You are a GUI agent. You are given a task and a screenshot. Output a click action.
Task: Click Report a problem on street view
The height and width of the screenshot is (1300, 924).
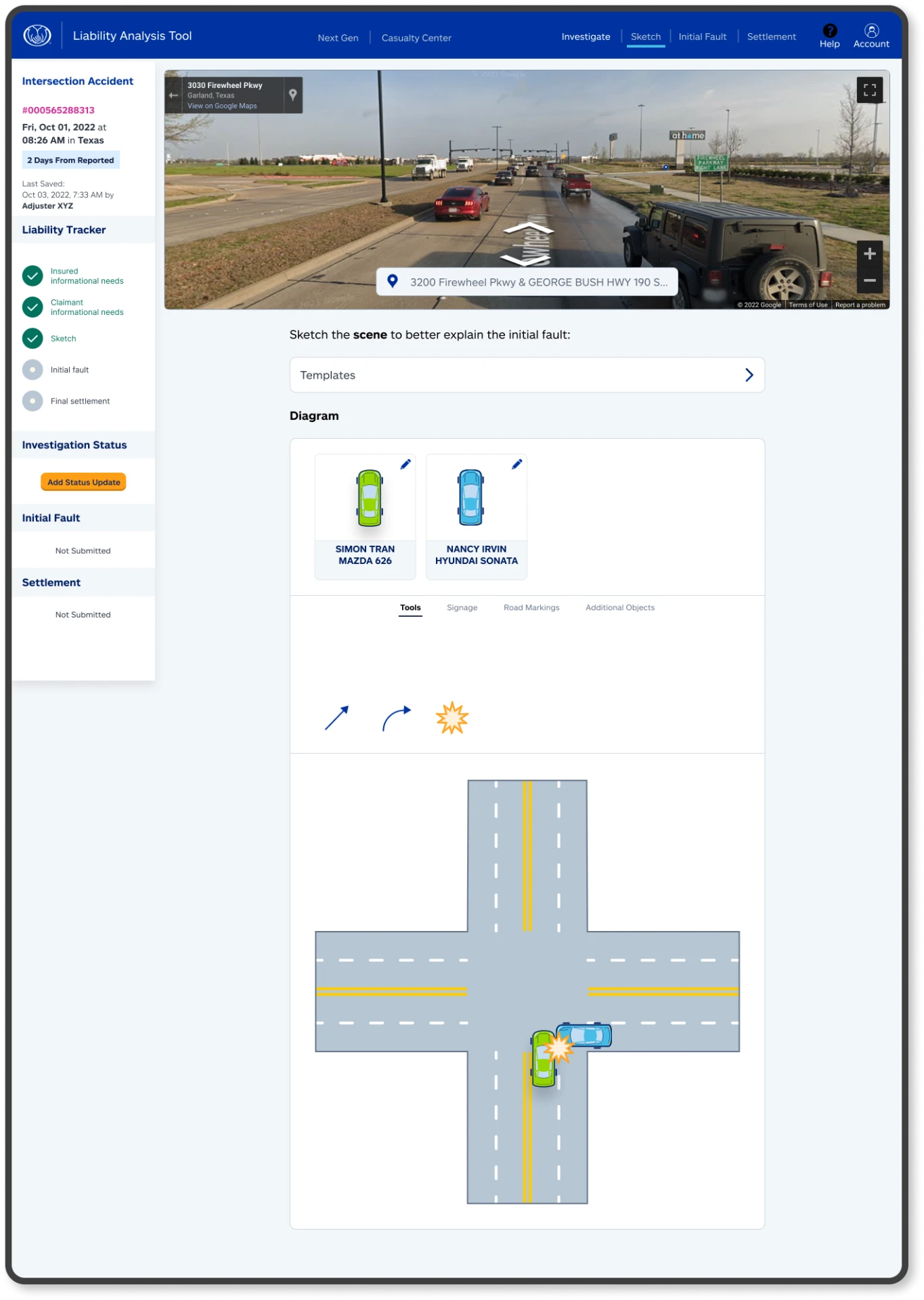[x=860, y=305]
